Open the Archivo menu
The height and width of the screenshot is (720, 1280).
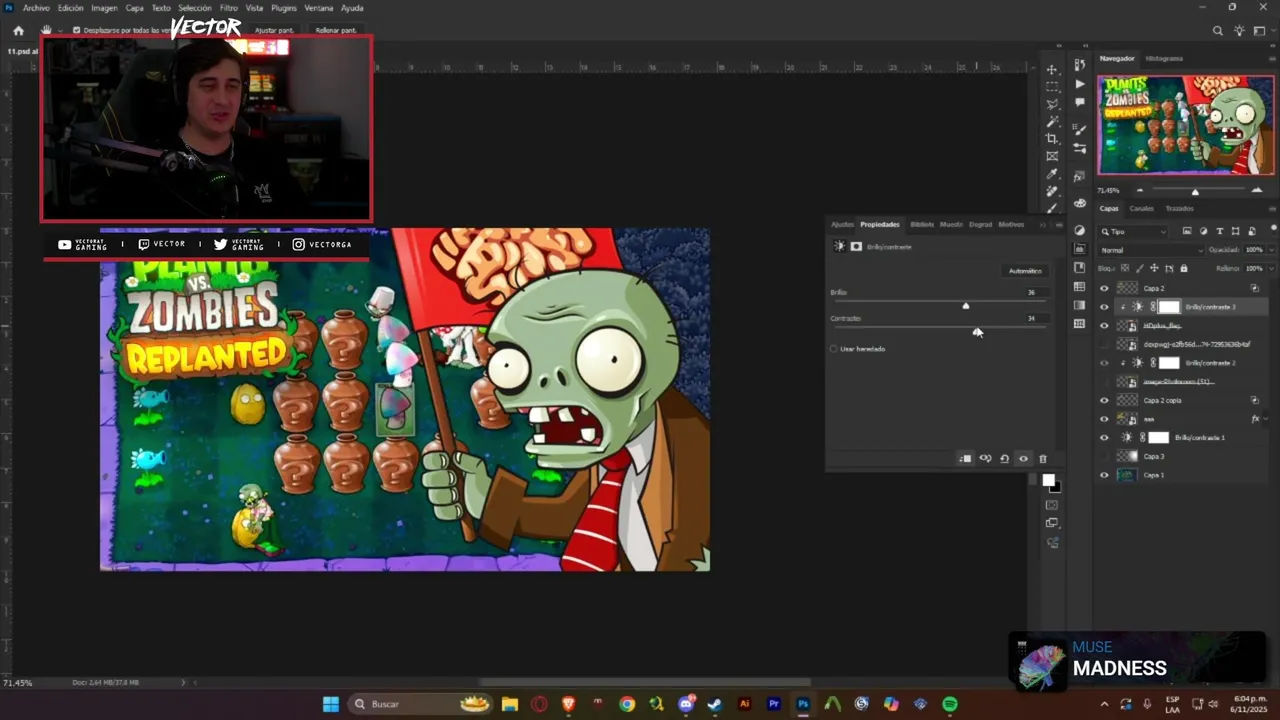coord(36,8)
